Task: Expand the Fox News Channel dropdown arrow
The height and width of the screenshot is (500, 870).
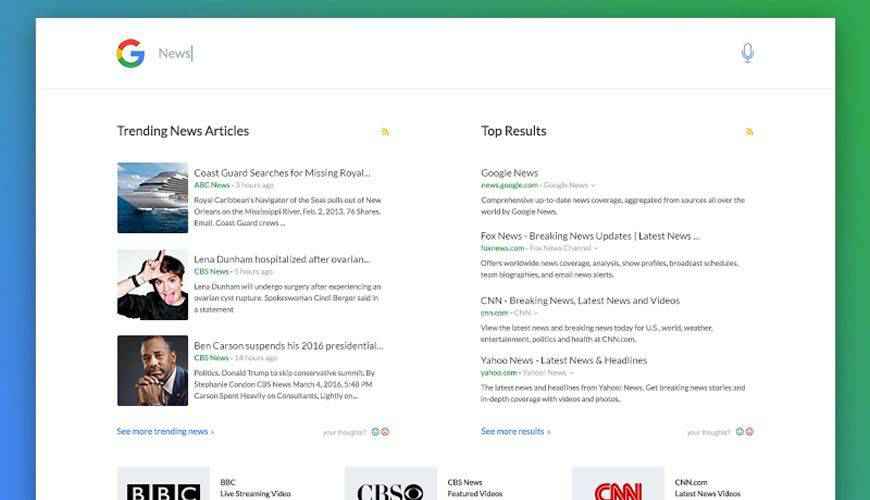Action: [x=597, y=248]
